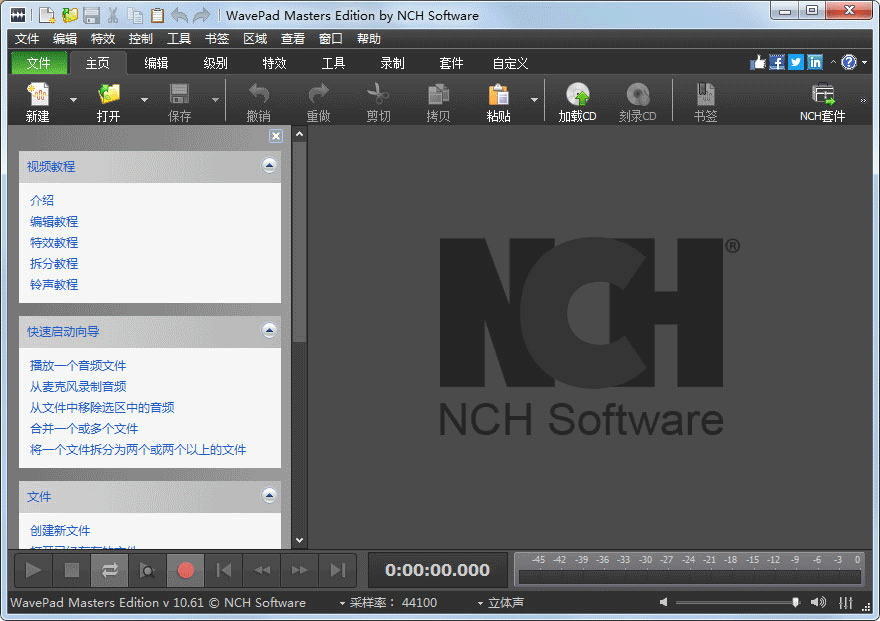Click the 新建 (New) file icon
The width and height of the screenshot is (880, 621).
pyautogui.click(x=38, y=95)
